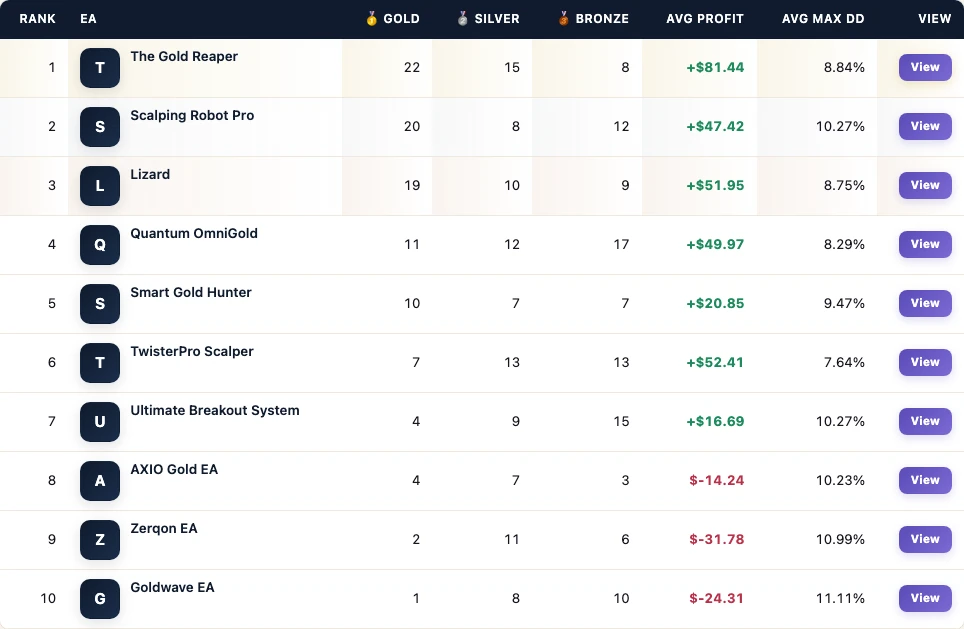Image resolution: width=964 pixels, height=629 pixels.
Task: Select 'Scalping Robot Pro' name text
Action: (192, 116)
